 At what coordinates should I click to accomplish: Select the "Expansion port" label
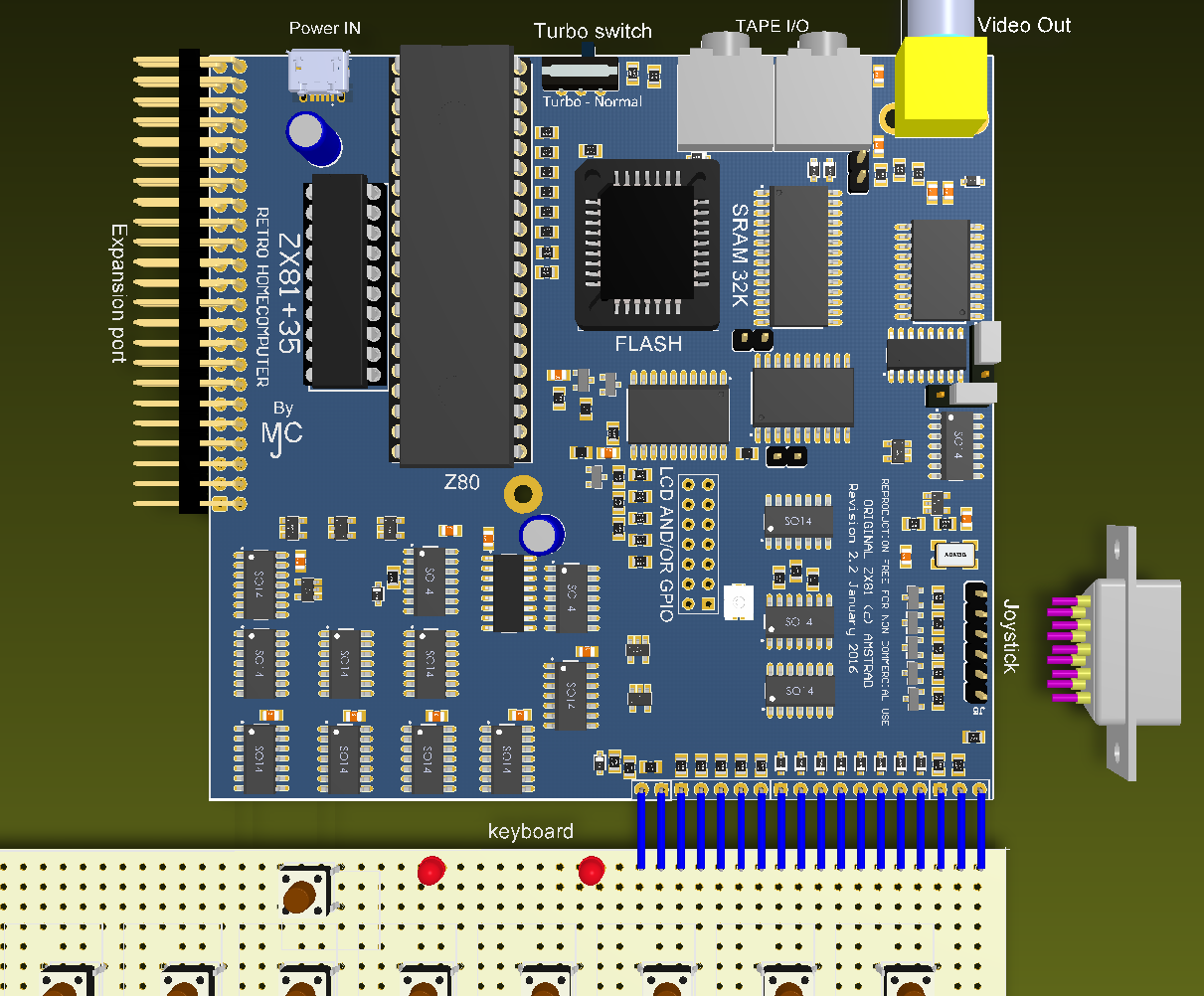[x=119, y=293]
